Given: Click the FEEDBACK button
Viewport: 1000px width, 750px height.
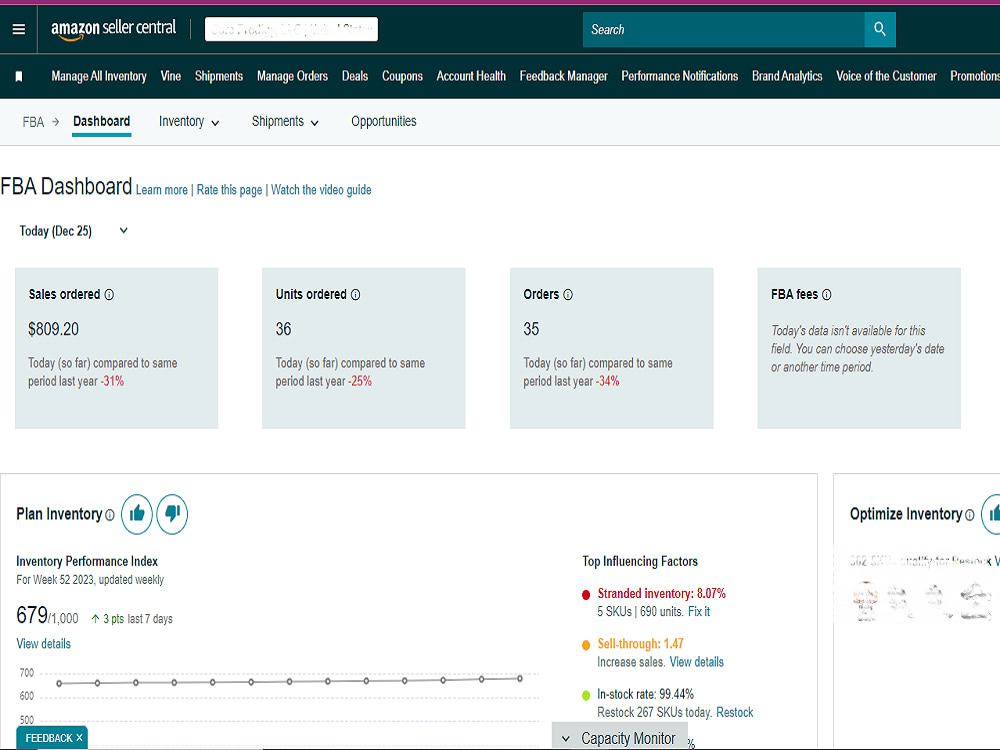Looking at the screenshot, I should (x=49, y=738).
